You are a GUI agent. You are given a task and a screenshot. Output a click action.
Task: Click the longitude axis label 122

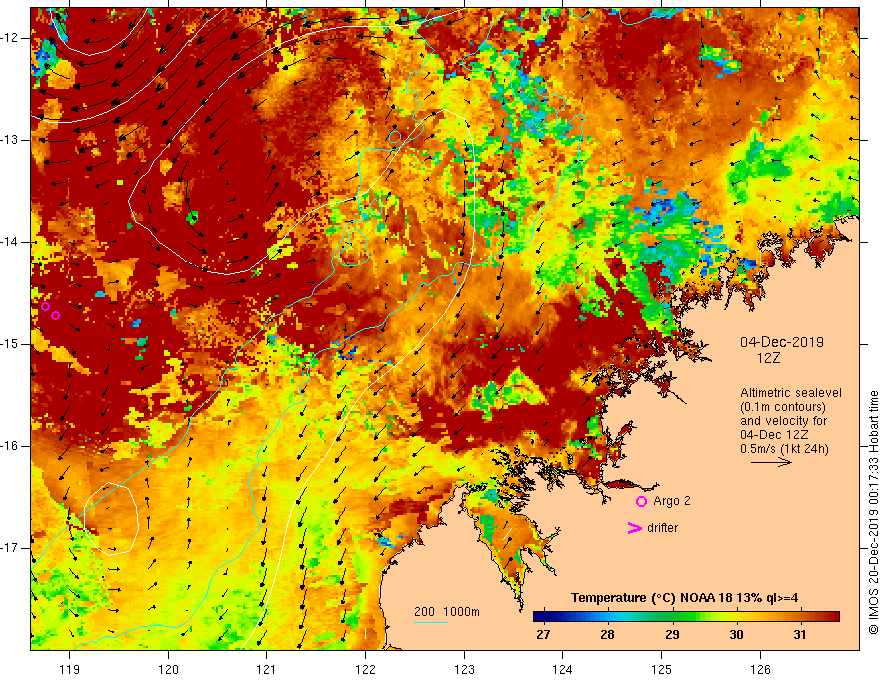click(365, 669)
